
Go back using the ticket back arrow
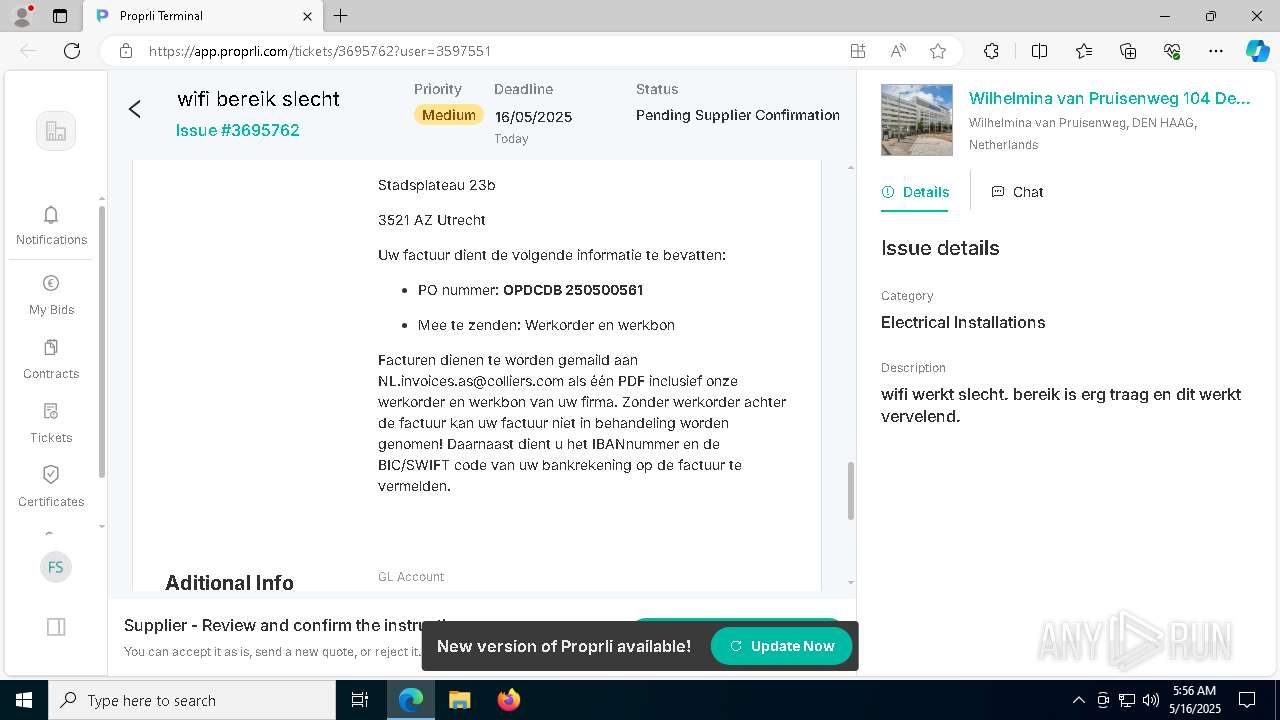(135, 109)
